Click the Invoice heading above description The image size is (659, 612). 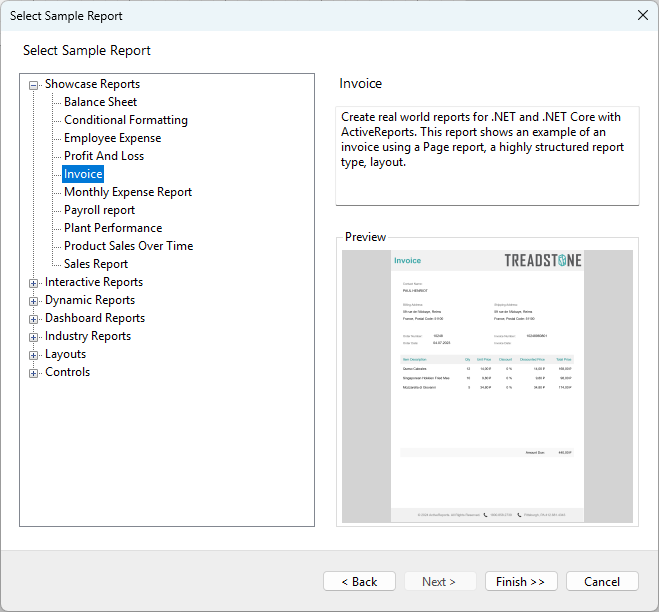point(361,84)
